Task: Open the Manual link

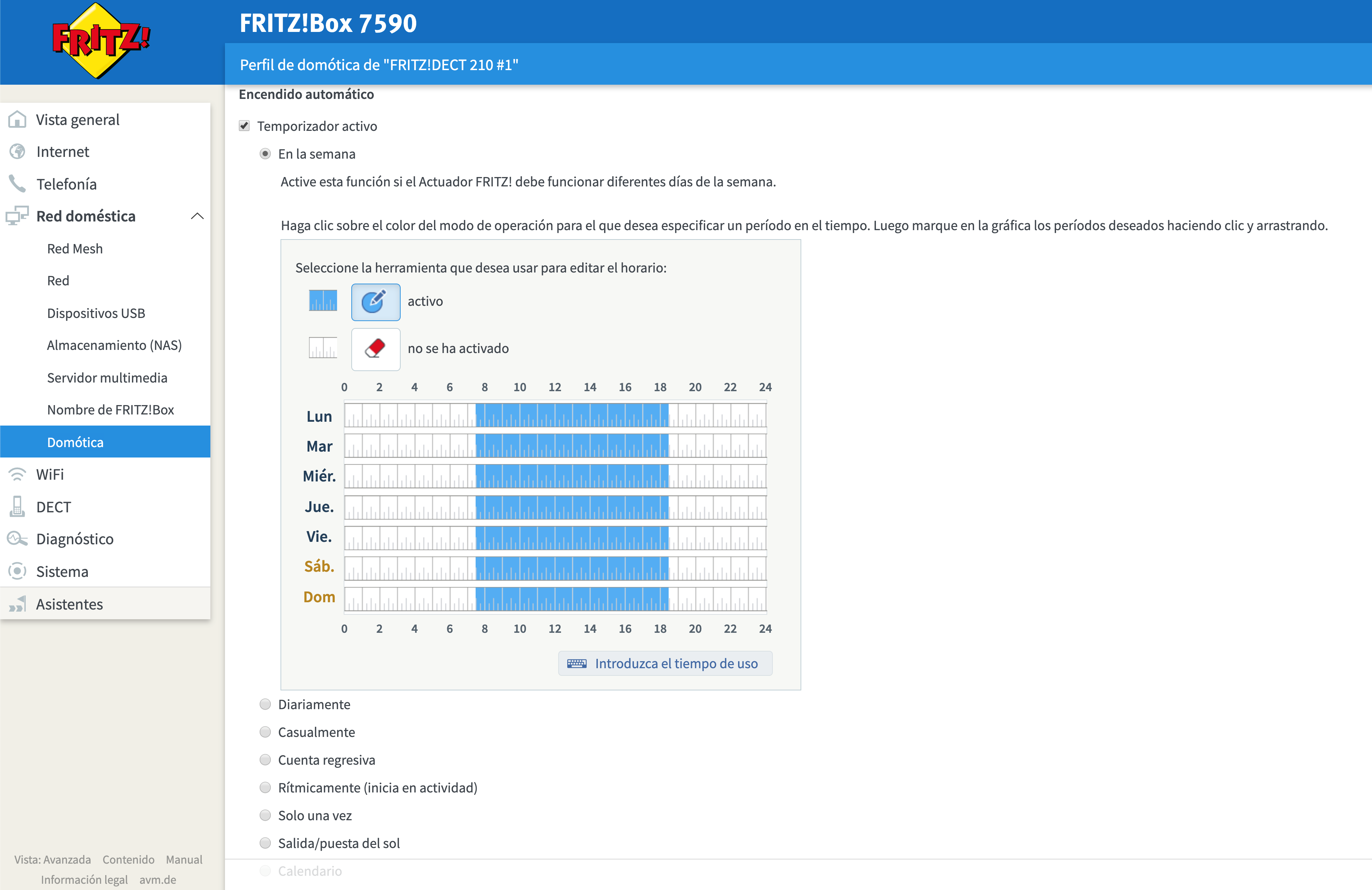Action: (x=184, y=859)
